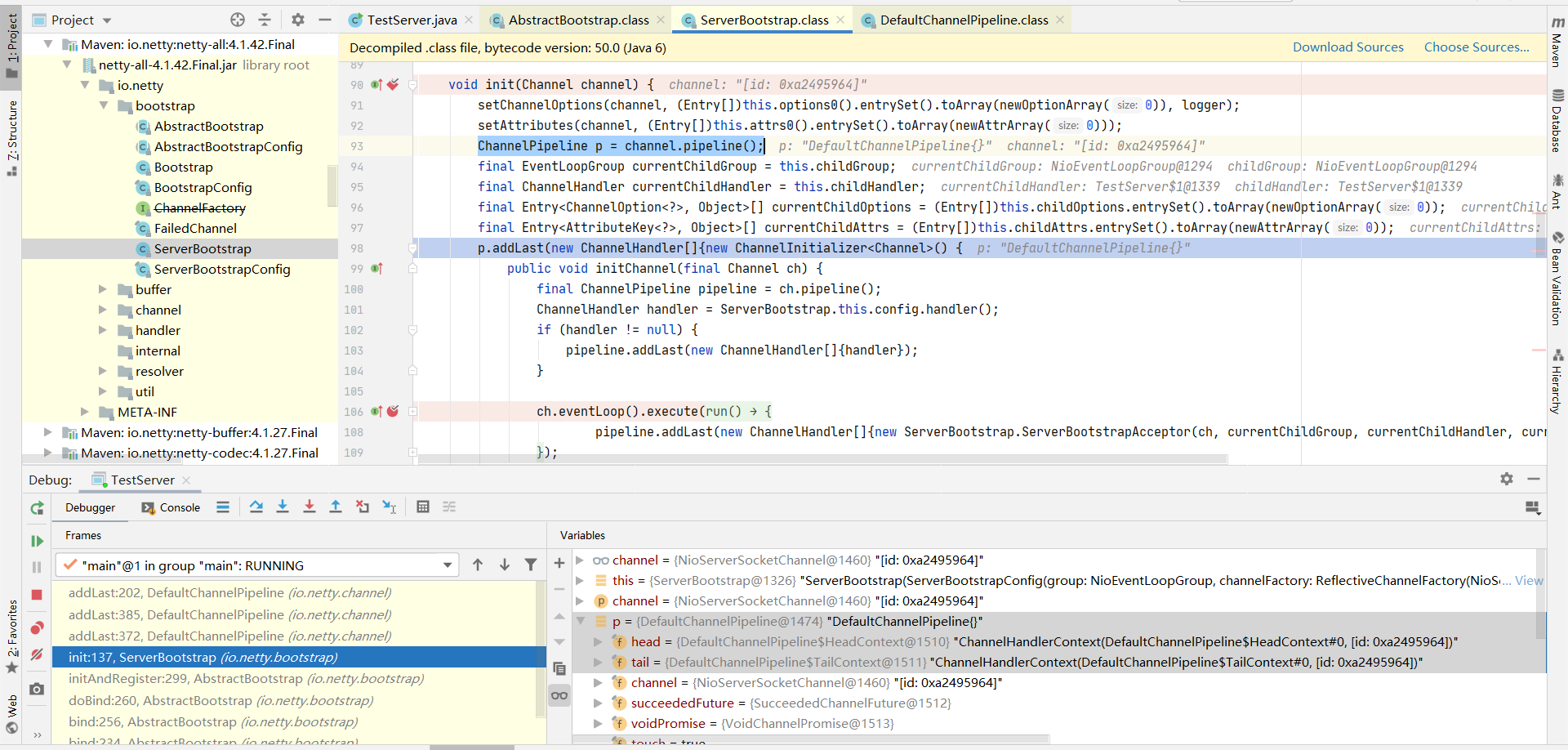
Task: Open View Breakpoints dialog
Action: click(37, 627)
